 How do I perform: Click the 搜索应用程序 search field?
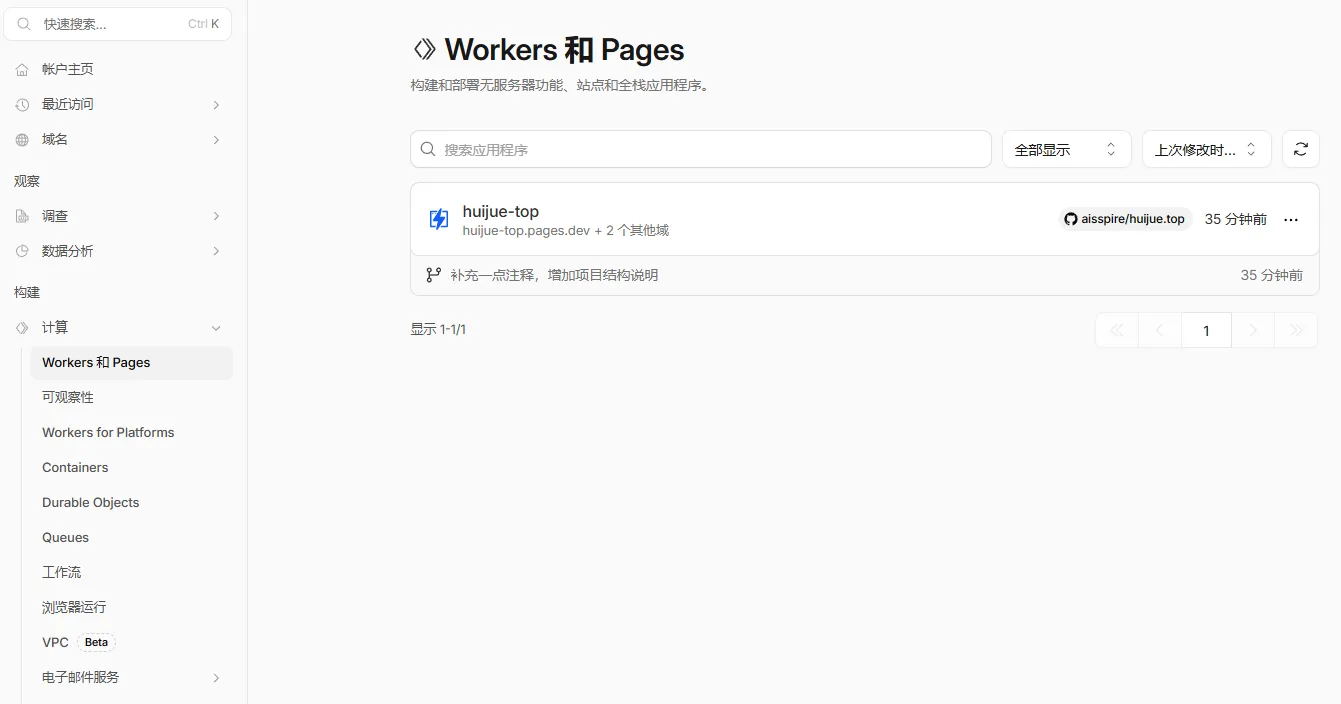coord(700,149)
